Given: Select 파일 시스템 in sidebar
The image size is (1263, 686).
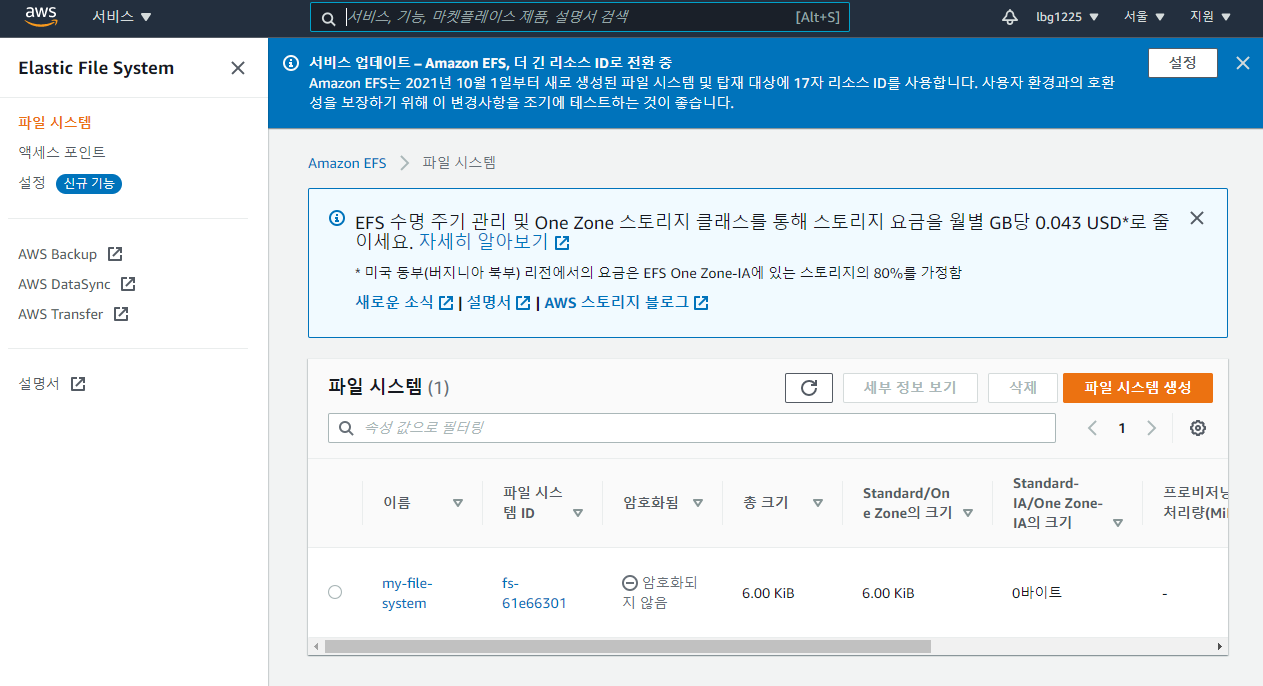Looking at the screenshot, I should (55, 122).
